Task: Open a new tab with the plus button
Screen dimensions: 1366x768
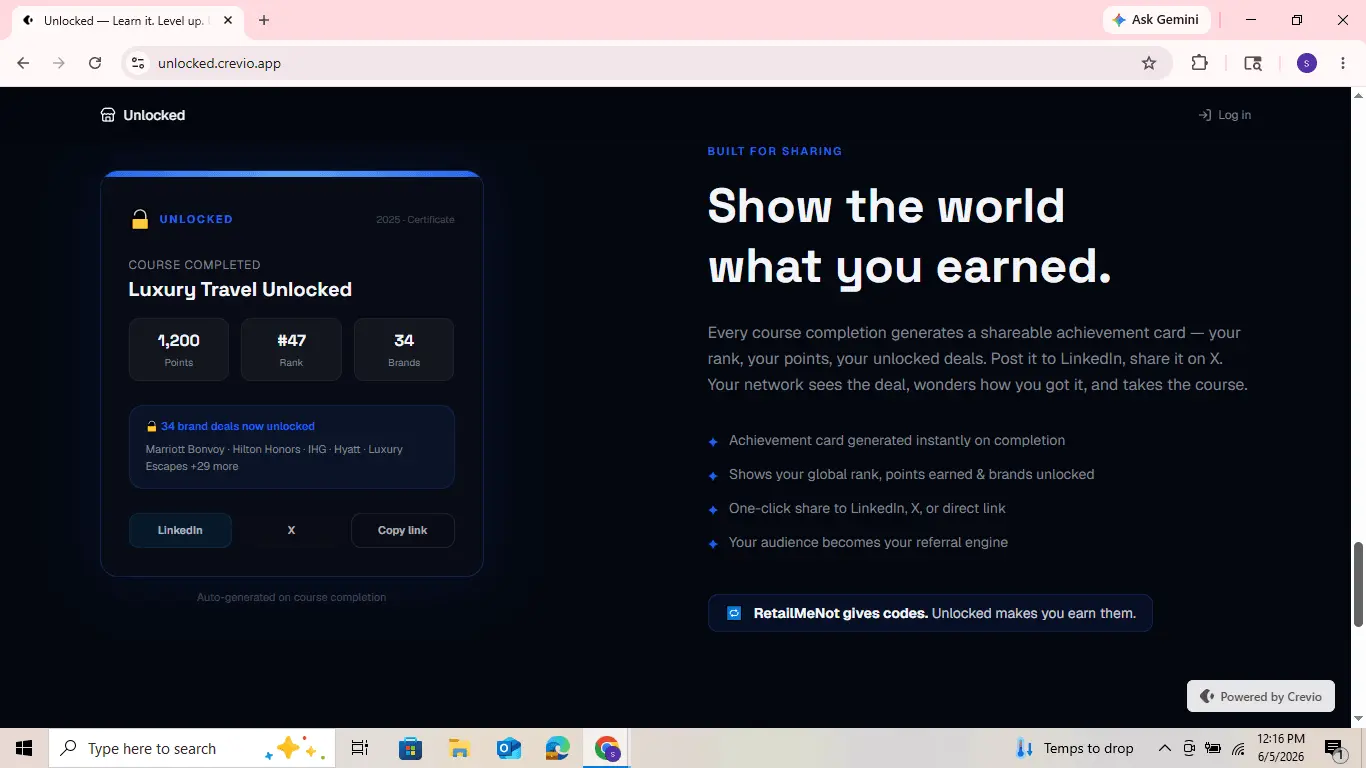Action: coord(264,20)
